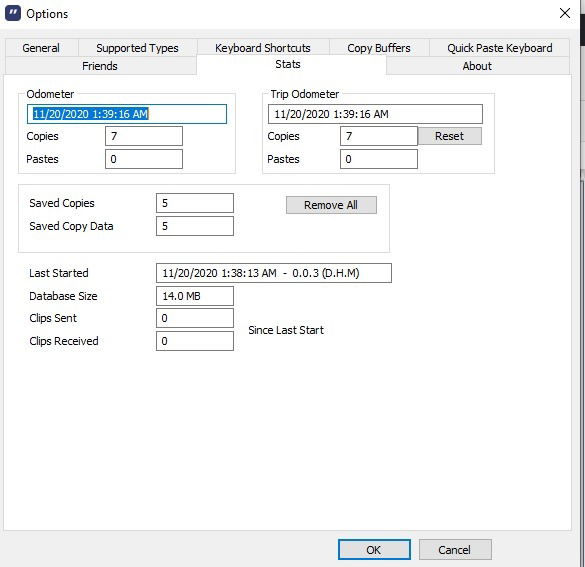Select the Copy Buffers tab
Screen dimensions: 585x567
tap(379, 48)
